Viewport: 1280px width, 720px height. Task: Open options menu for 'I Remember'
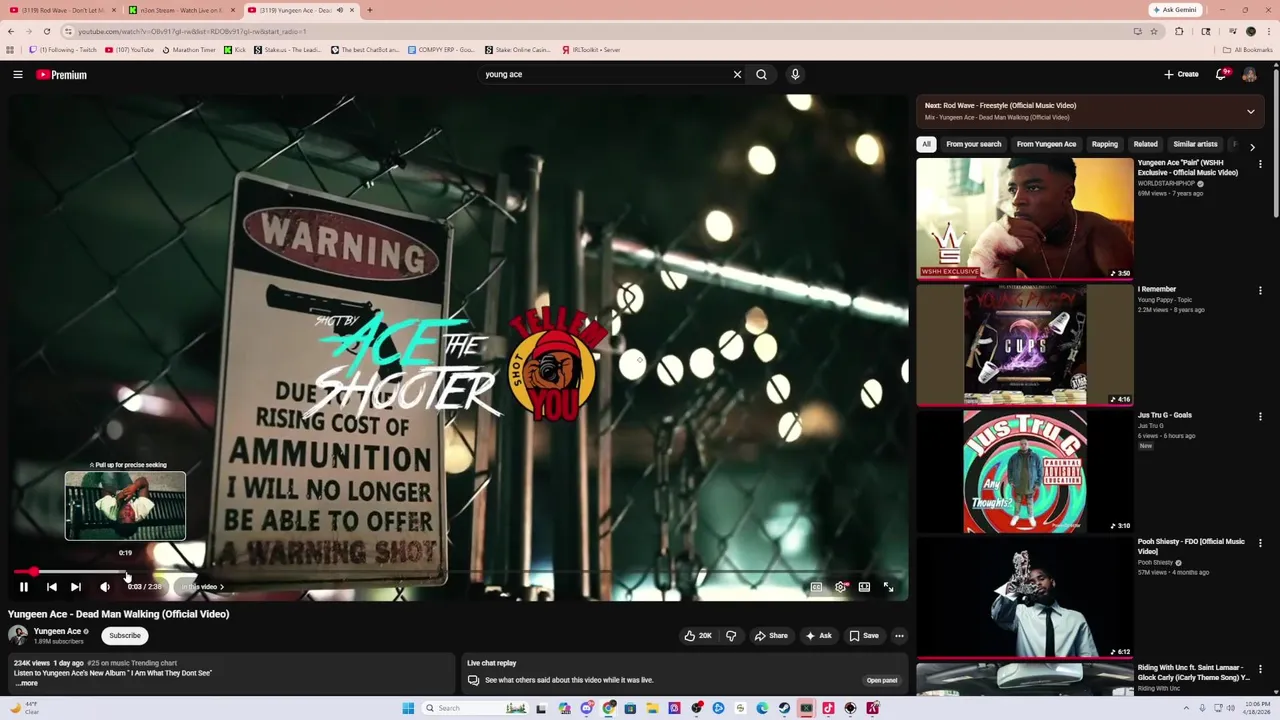(x=1260, y=291)
